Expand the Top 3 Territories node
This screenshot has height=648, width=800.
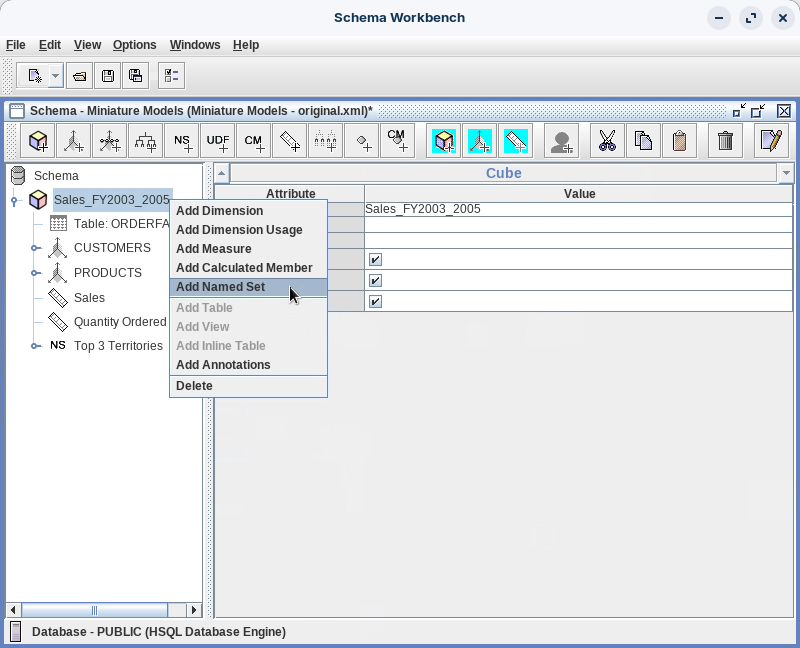[x=36, y=346]
